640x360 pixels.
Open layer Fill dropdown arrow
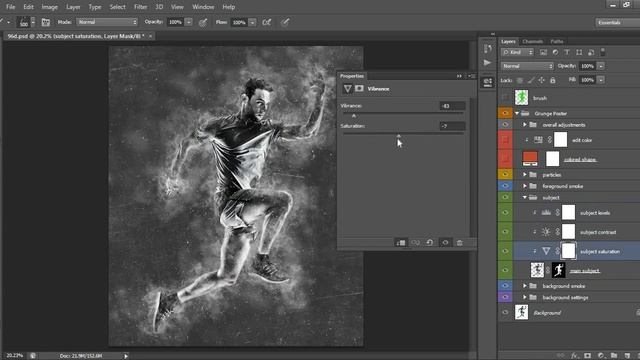point(601,80)
